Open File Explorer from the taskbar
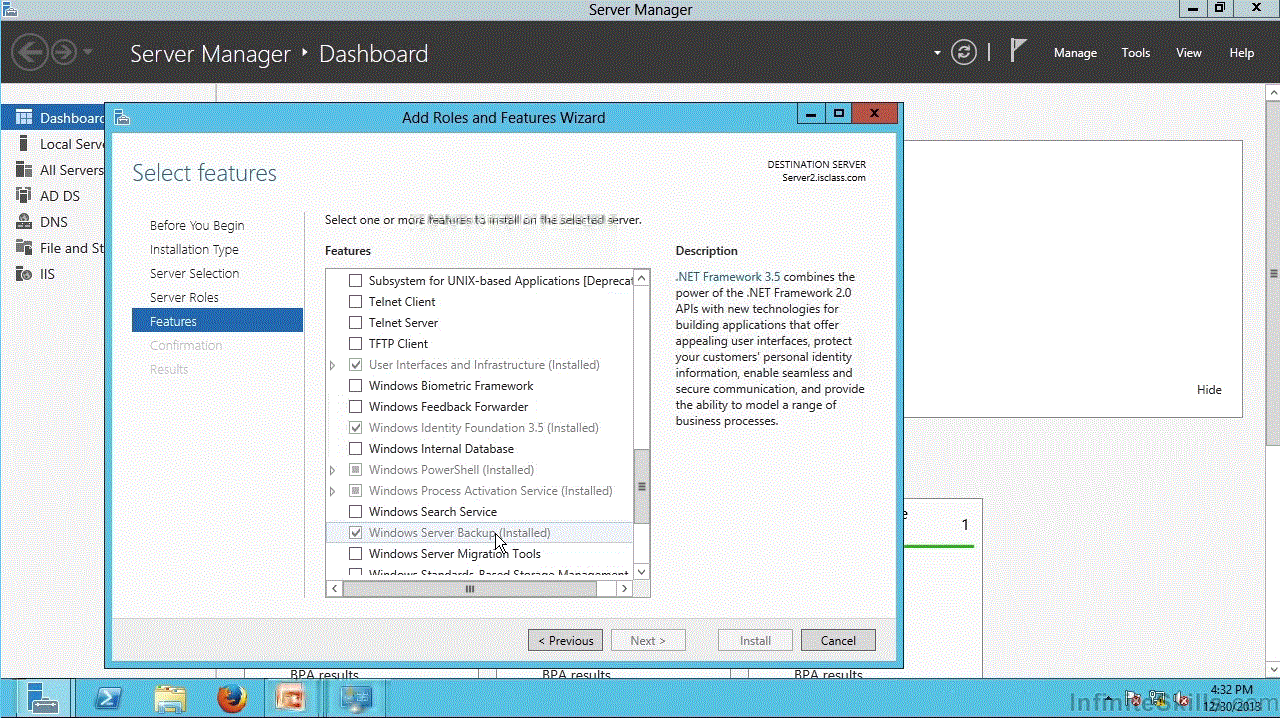 tap(170, 698)
